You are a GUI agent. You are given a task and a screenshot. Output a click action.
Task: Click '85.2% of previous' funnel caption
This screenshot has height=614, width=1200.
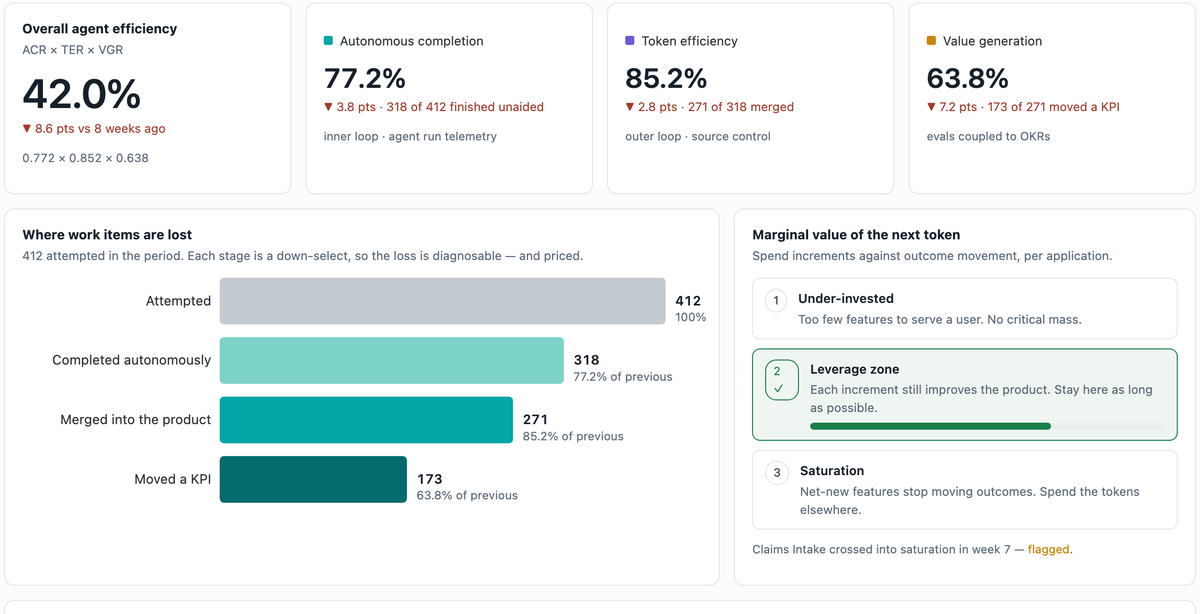tap(573, 437)
